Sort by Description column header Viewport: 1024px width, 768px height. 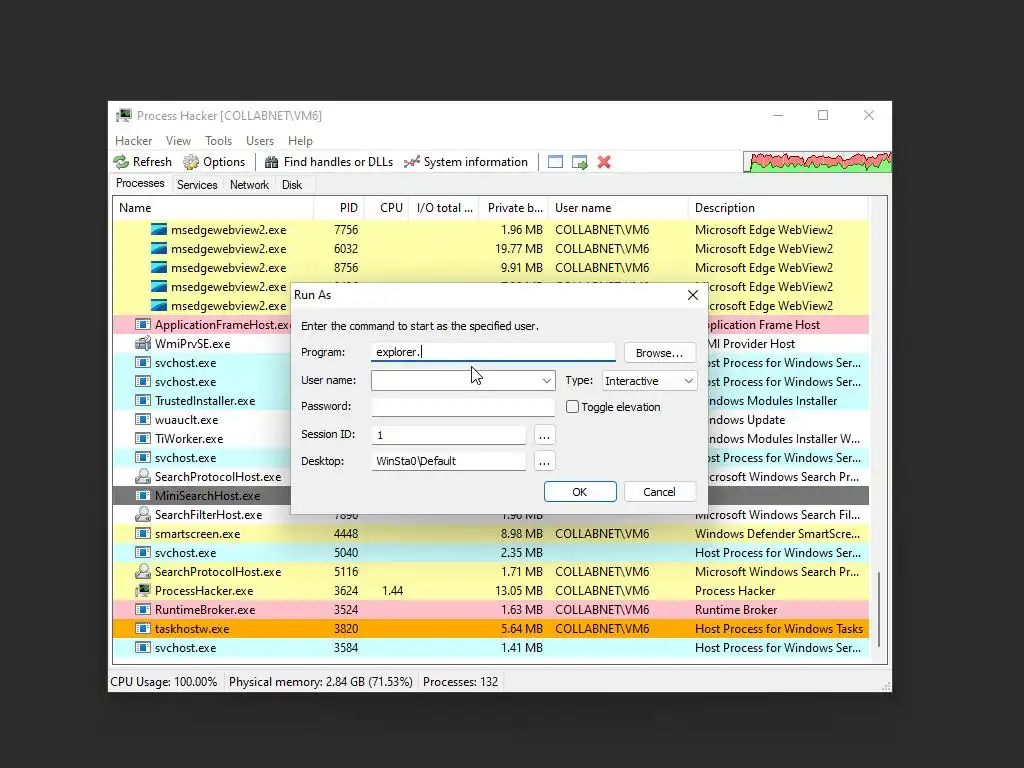[778, 208]
